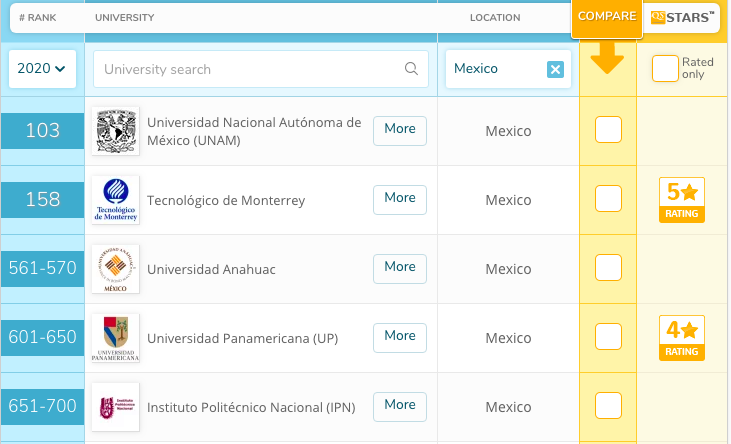Open the Tecnológico de Monterrey logo

click(x=116, y=200)
